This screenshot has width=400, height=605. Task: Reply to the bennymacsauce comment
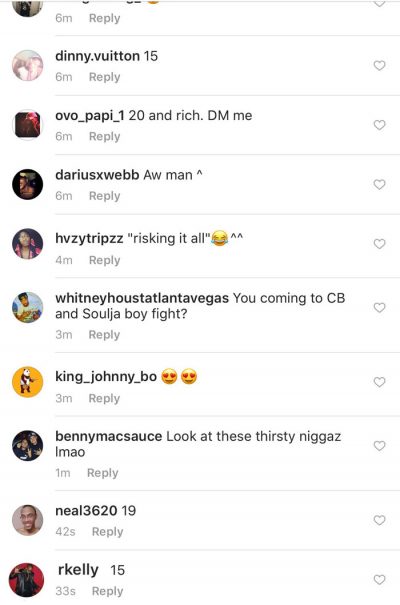[x=103, y=473]
